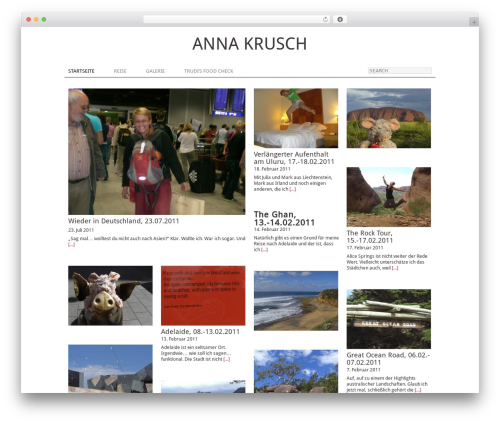
Task: Open the Startseite menu item
Action: pyautogui.click(x=81, y=71)
